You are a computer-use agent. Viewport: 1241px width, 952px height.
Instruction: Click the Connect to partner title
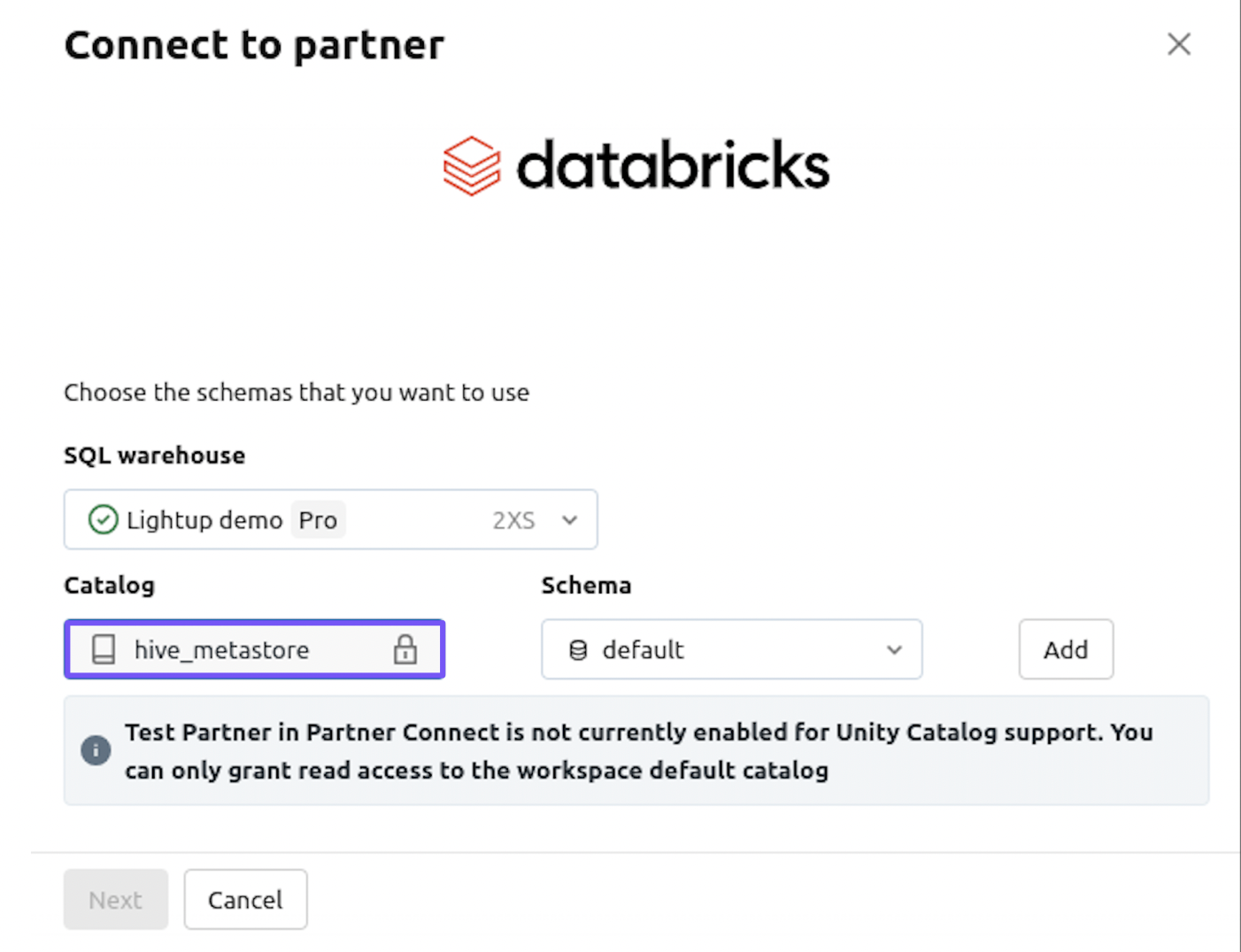(x=253, y=44)
